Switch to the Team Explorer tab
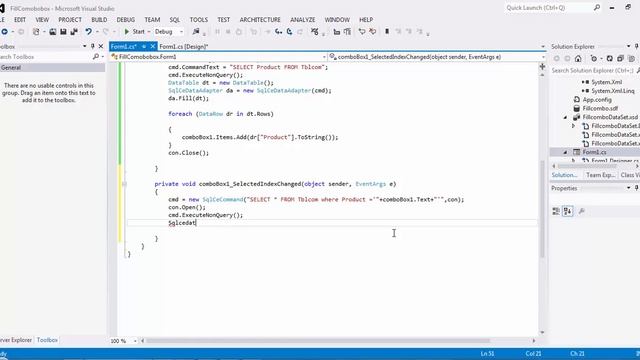The image size is (640, 360). coord(600,175)
